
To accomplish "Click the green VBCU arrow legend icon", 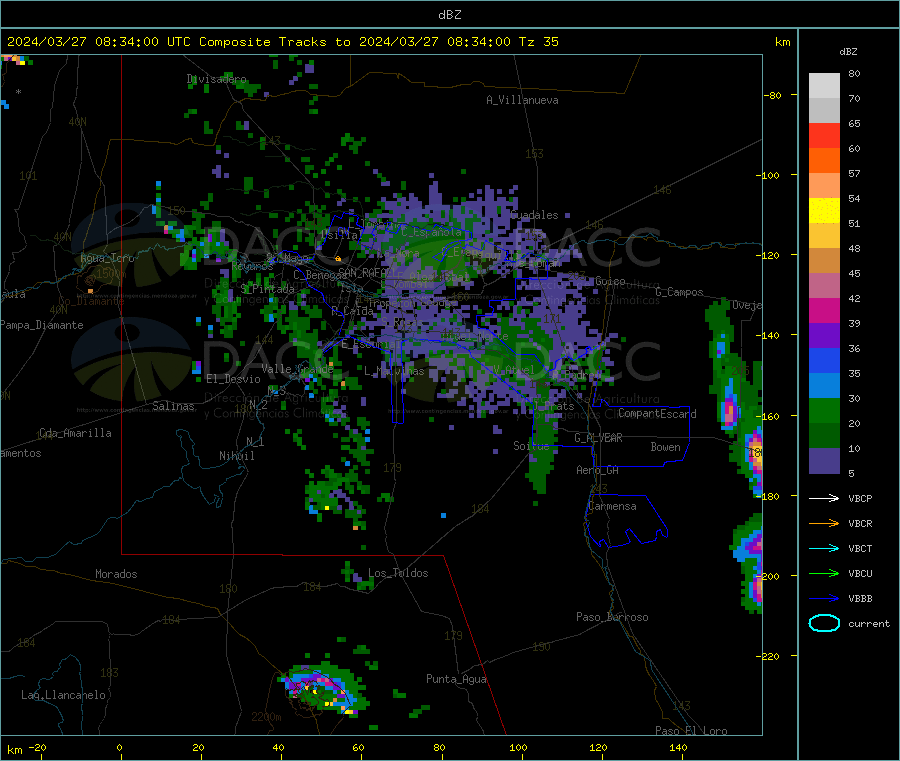I will 824,573.
